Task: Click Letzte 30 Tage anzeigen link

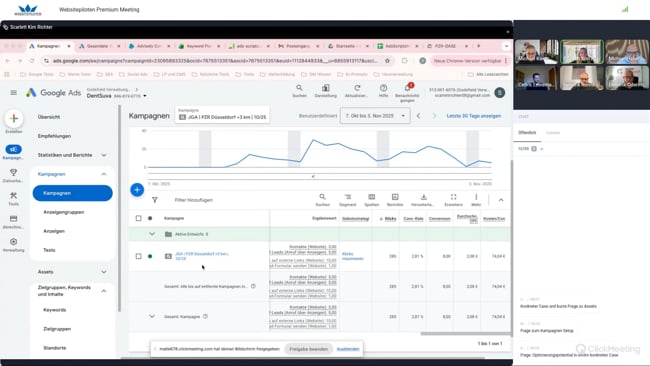Action: tap(474, 116)
